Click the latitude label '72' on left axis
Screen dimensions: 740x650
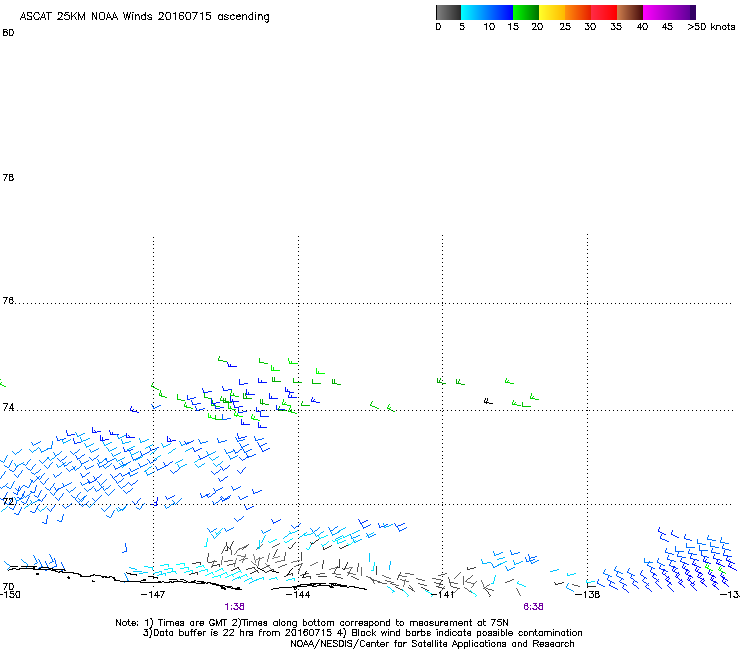coord(8,501)
